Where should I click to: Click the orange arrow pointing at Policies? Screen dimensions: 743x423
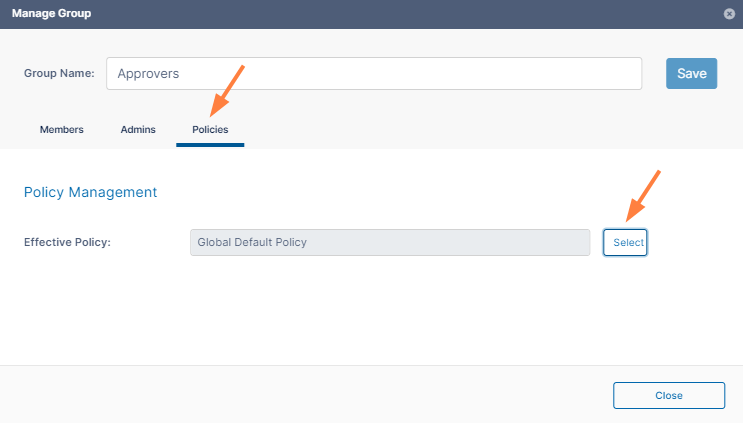(227, 90)
